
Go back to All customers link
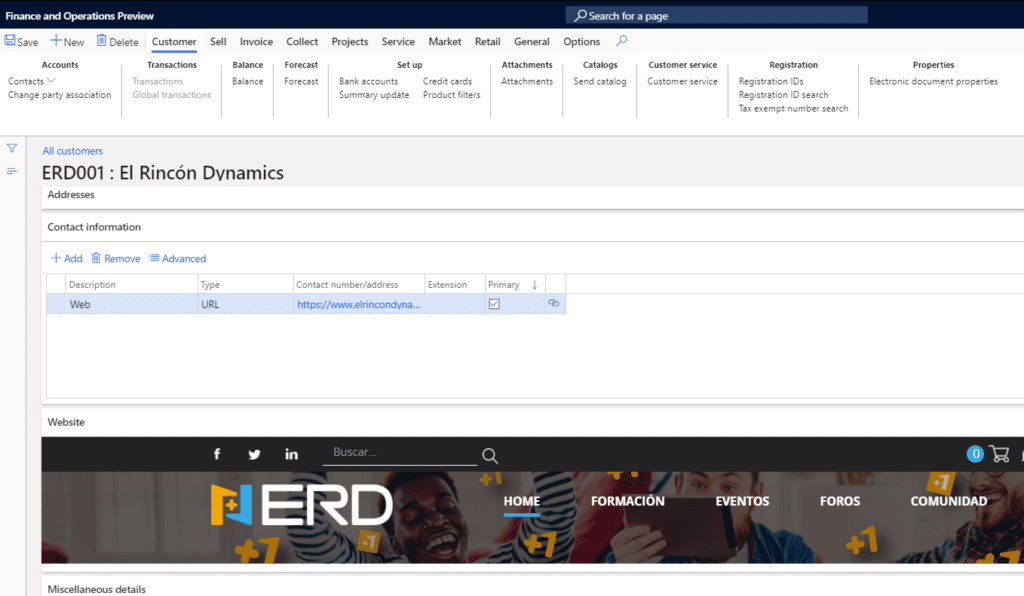[x=72, y=151]
